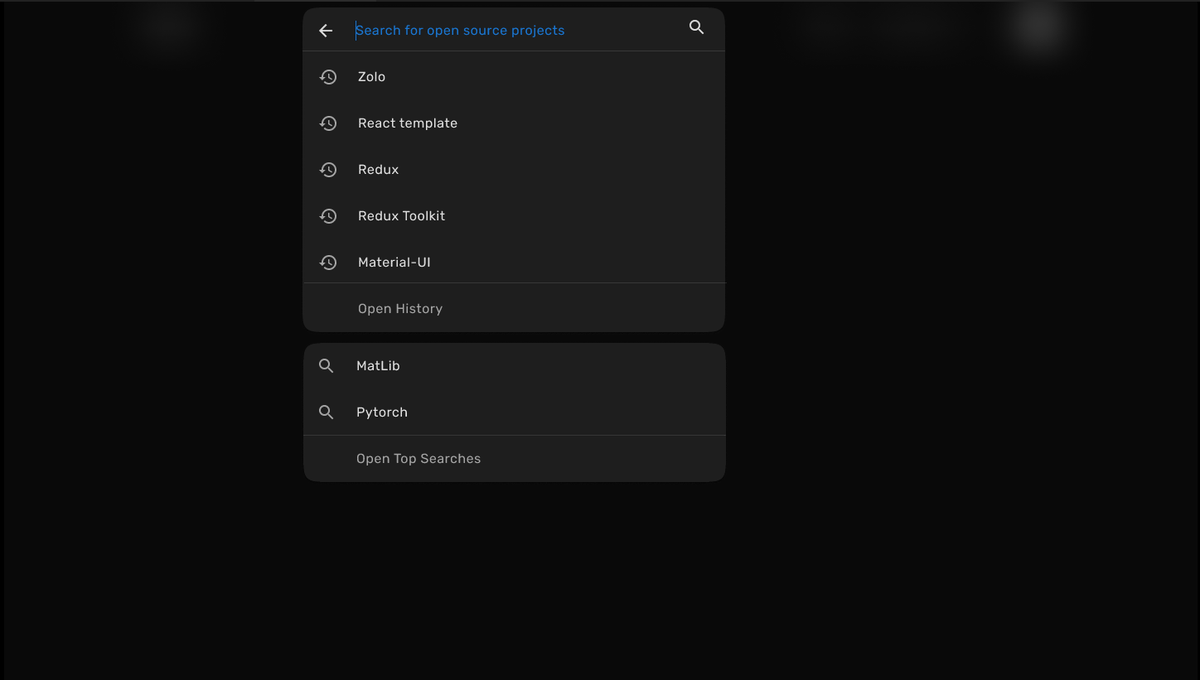Click the history icon beside Redux
The width and height of the screenshot is (1200, 680).
tap(328, 170)
